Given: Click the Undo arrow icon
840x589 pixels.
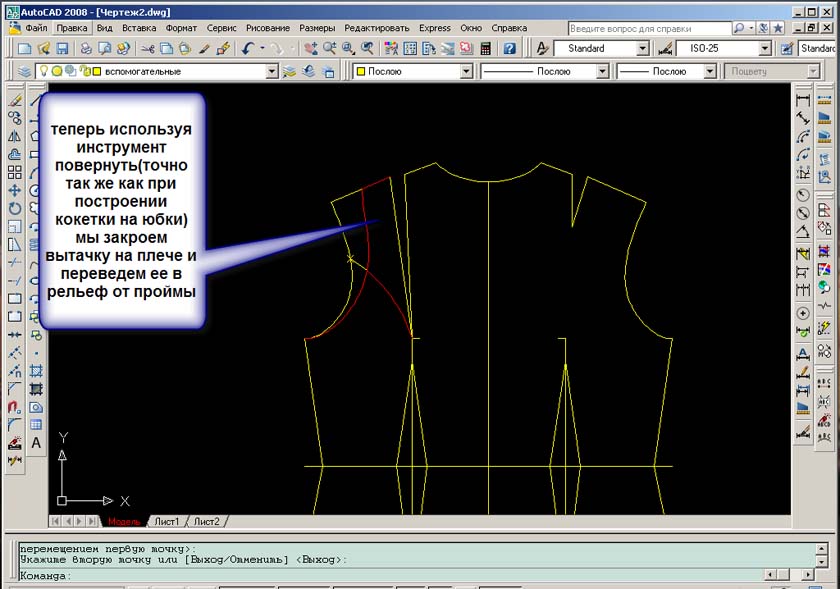Looking at the screenshot, I should 247,48.
